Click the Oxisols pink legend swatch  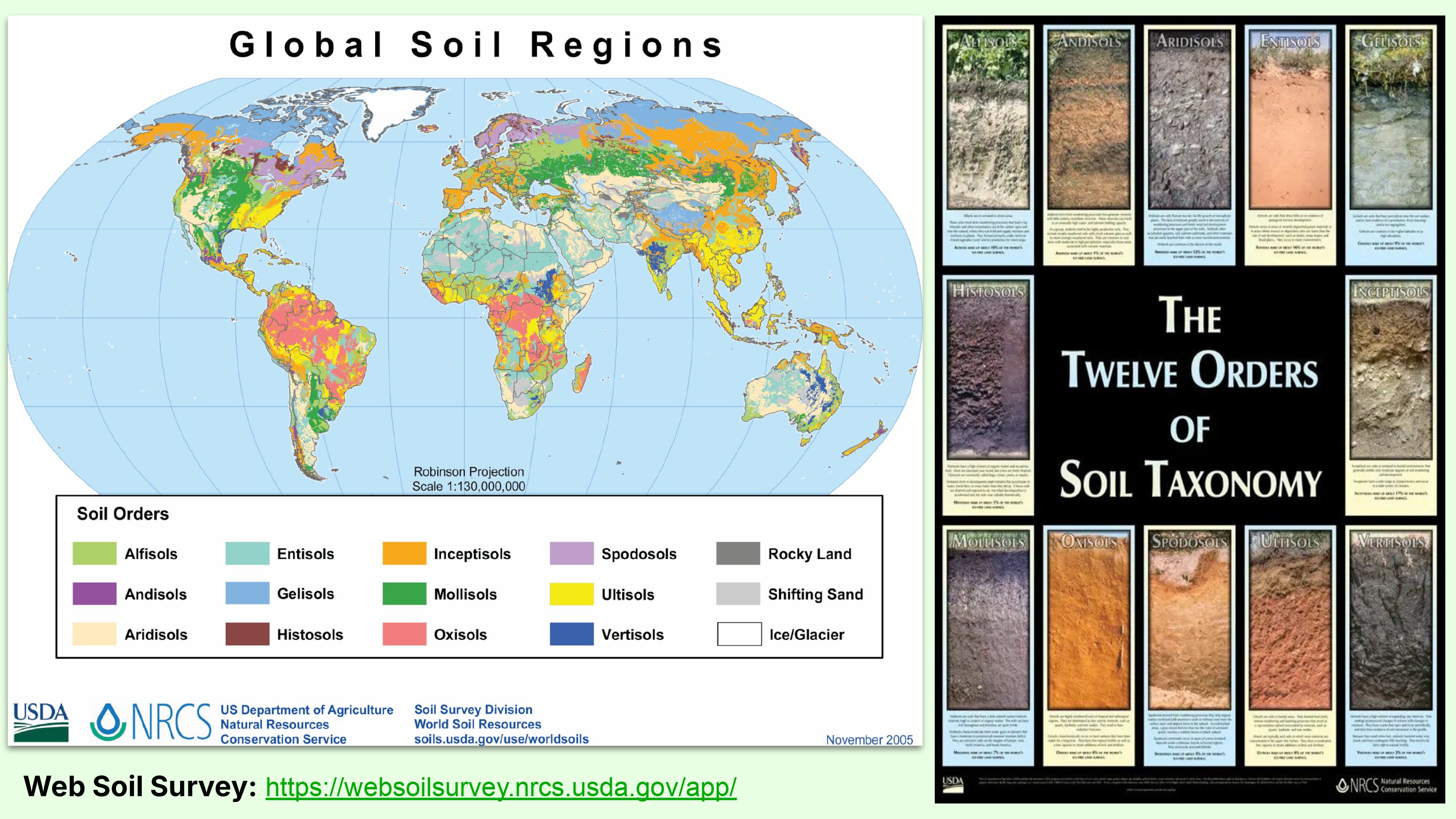(404, 634)
